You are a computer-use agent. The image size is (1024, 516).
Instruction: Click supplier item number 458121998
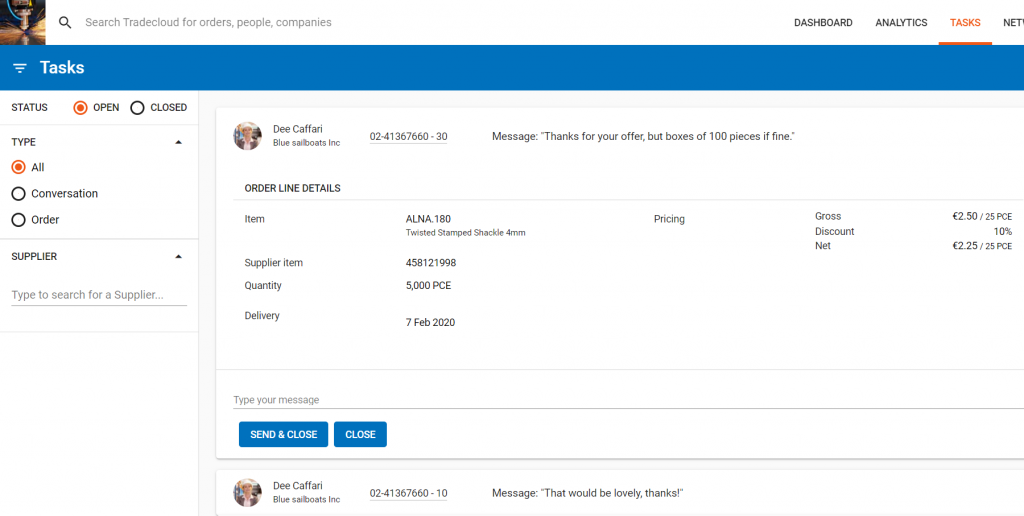pyautogui.click(x=431, y=263)
